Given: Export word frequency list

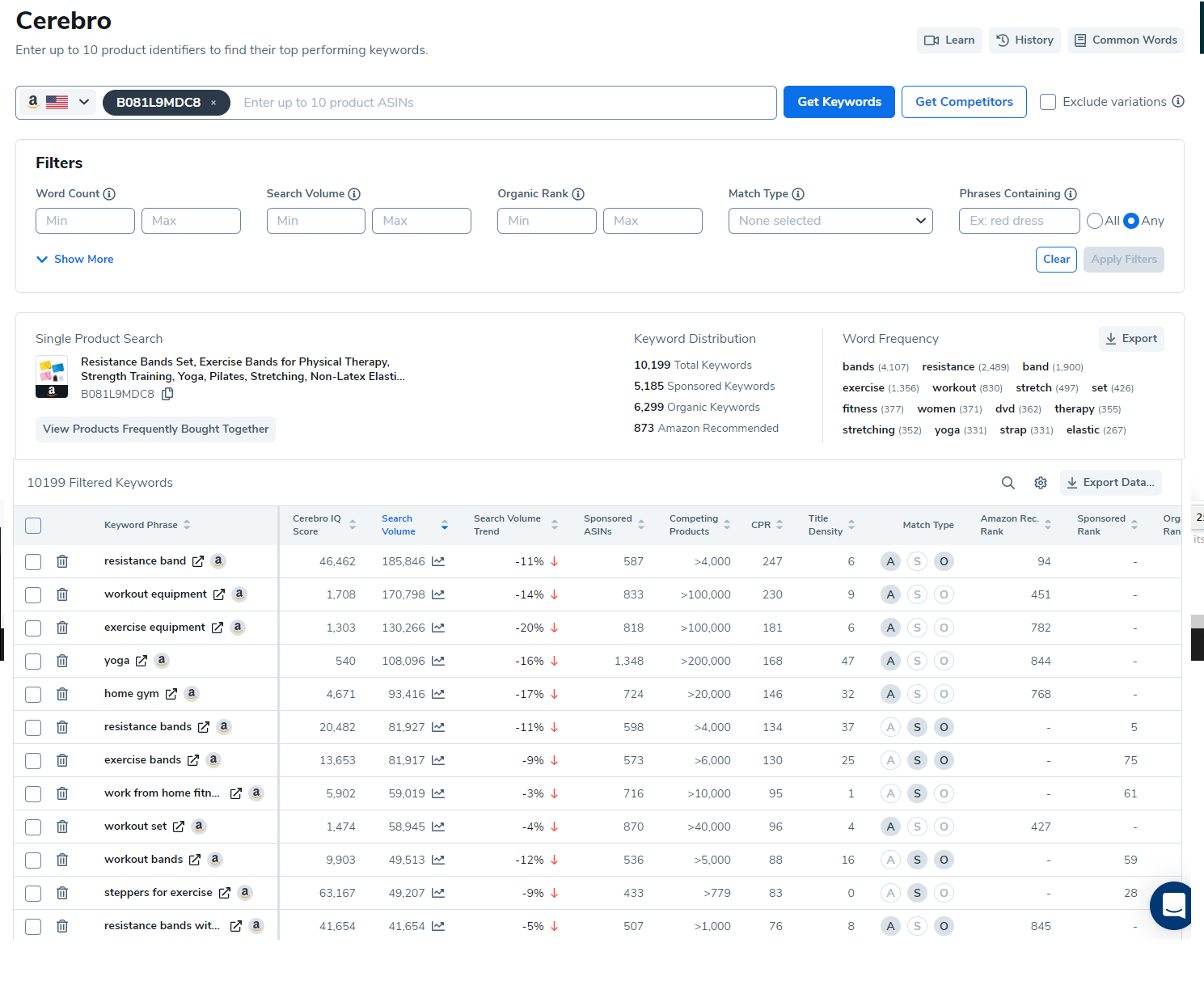Looking at the screenshot, I should tap(1131, 339).
